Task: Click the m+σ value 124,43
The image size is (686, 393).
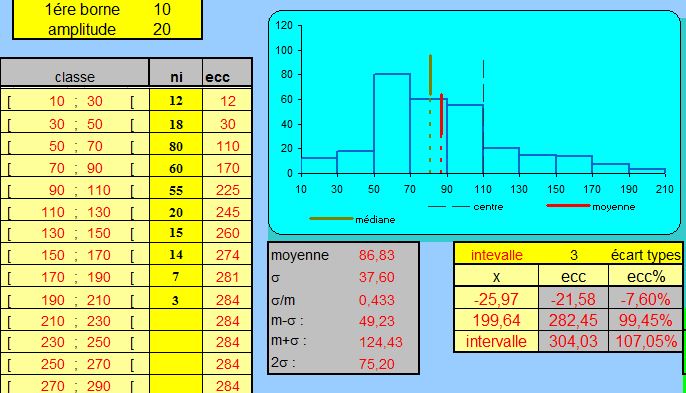Action: [x=381, y=342]
